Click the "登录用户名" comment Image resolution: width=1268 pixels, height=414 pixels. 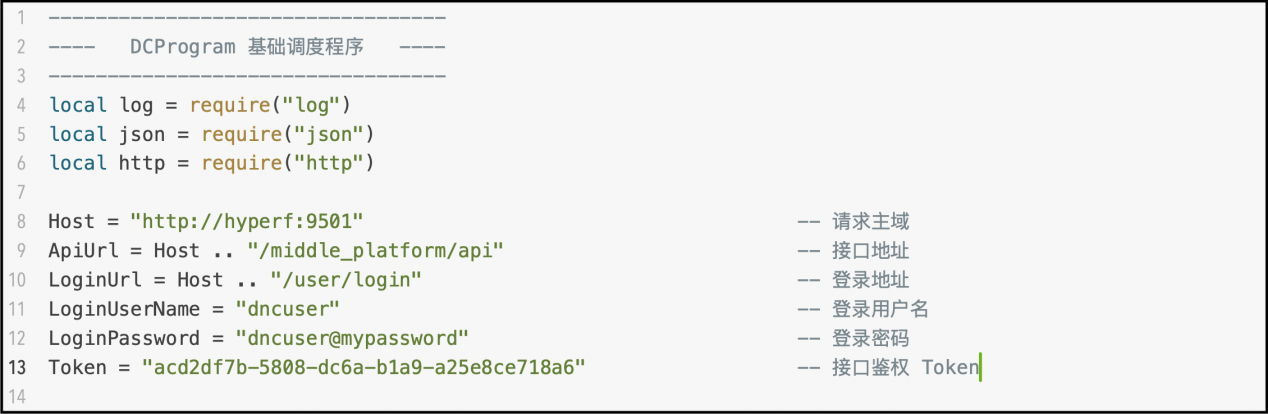tap(880, 309)
